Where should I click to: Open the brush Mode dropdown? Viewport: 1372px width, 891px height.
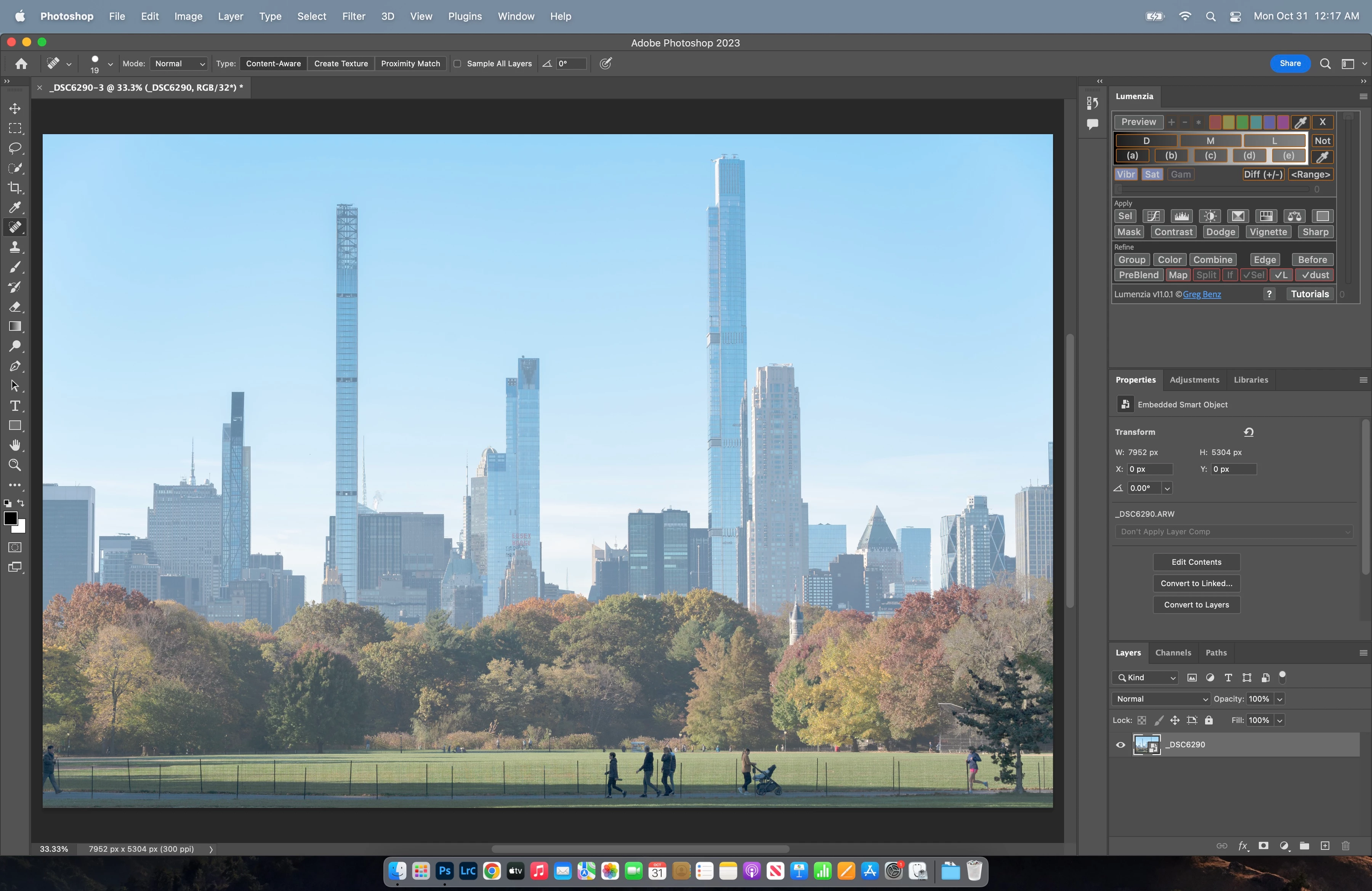[x=179, y=64]
